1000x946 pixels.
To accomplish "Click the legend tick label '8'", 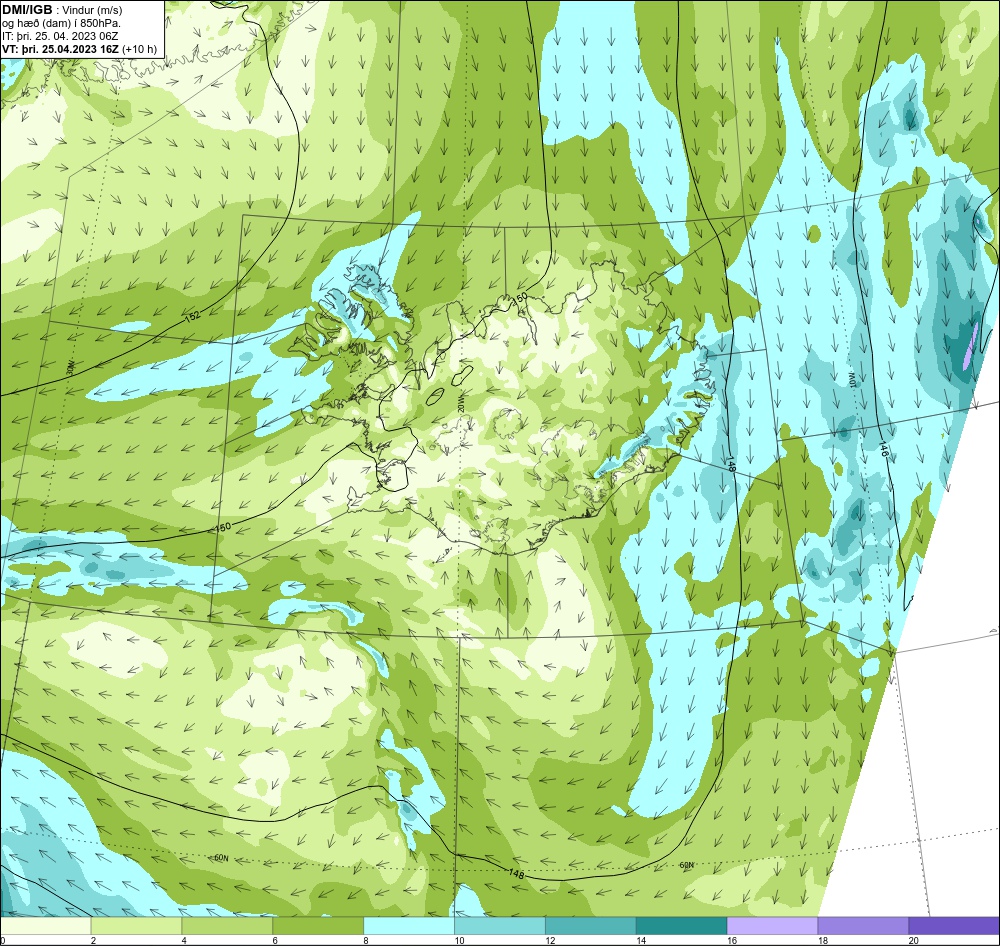I will click(x=367, y=940).
